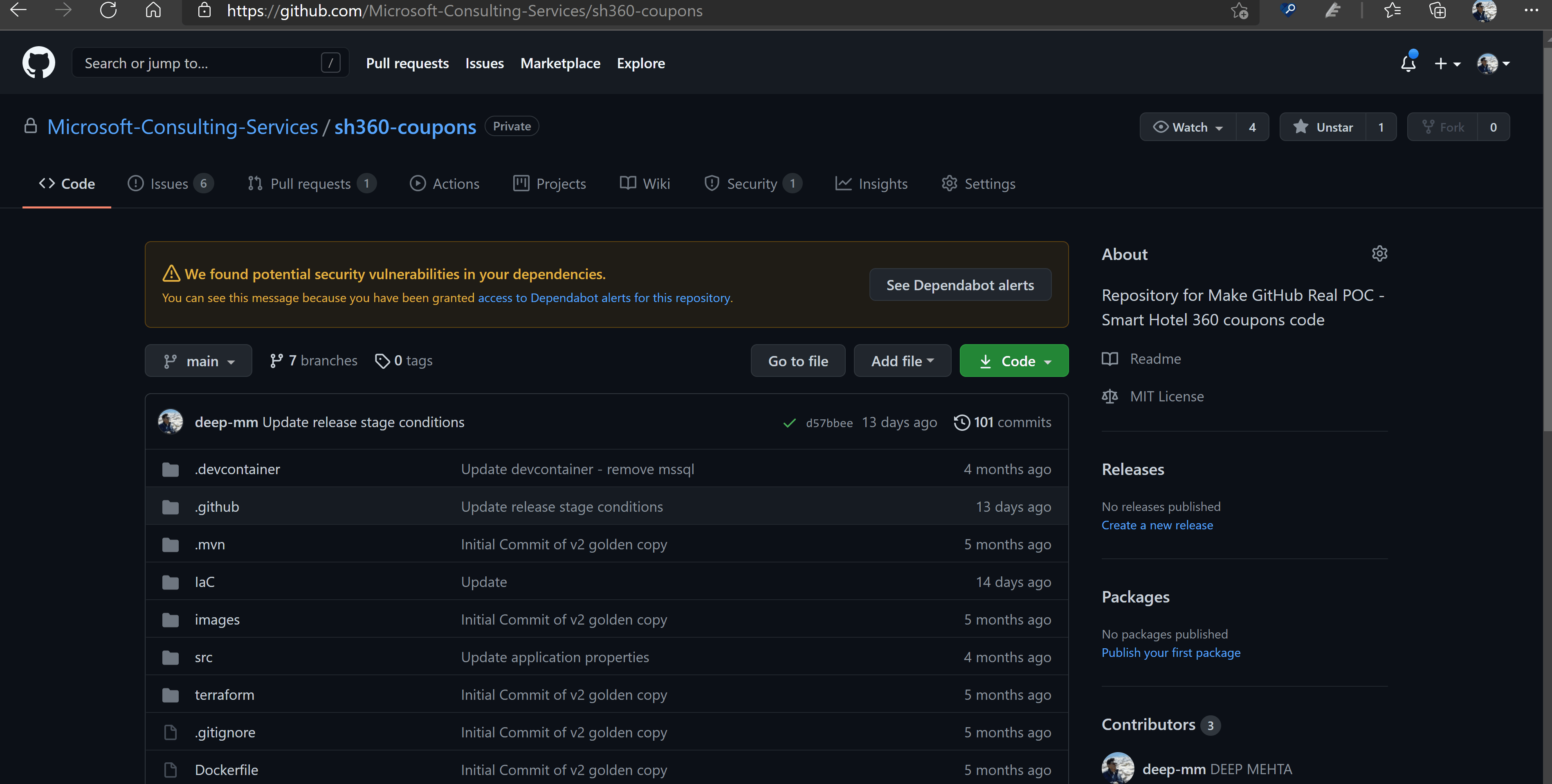Image resolution: width=1552 pixels, height=784 pixels.
Task: Expand the main branch selector
Action: point(198,361)
